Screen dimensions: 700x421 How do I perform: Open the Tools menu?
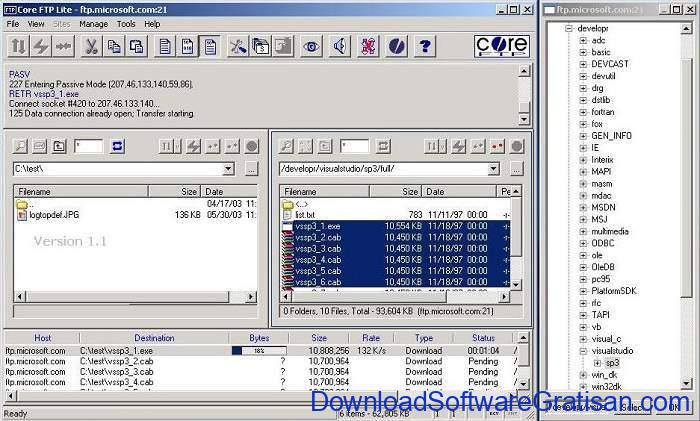tap(126, 24)
